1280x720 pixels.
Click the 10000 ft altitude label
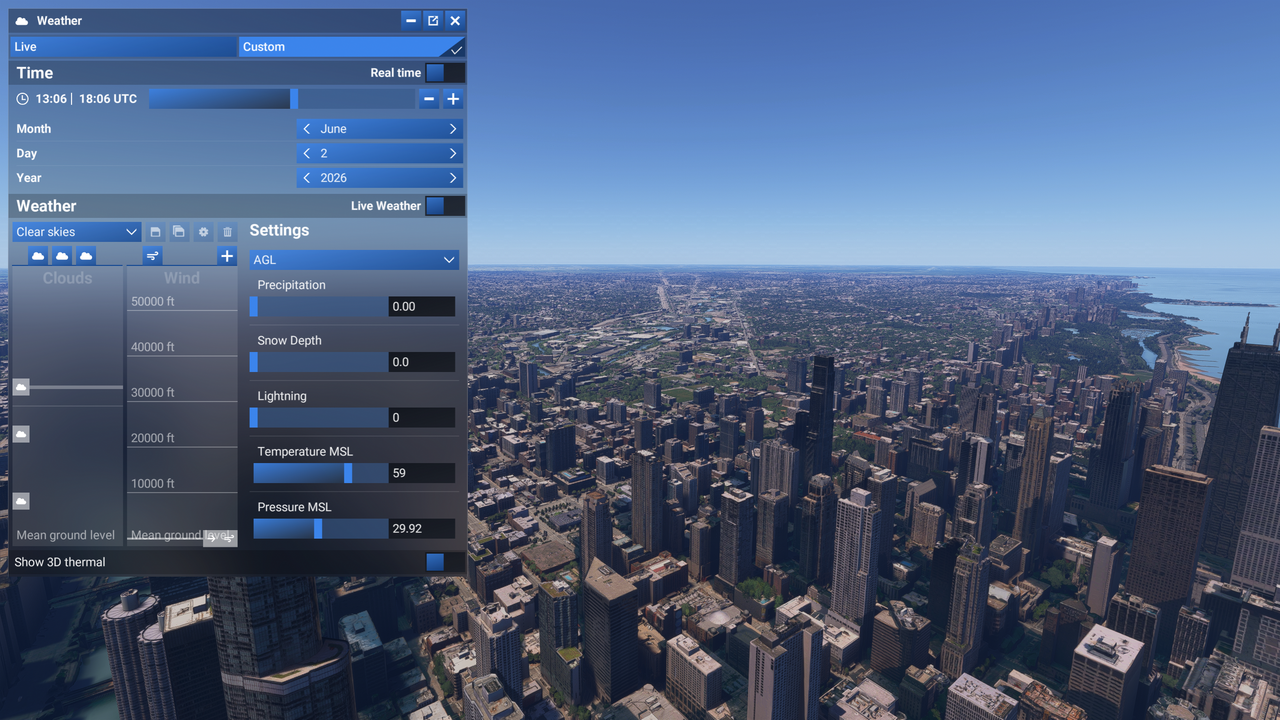pos(153,484)
